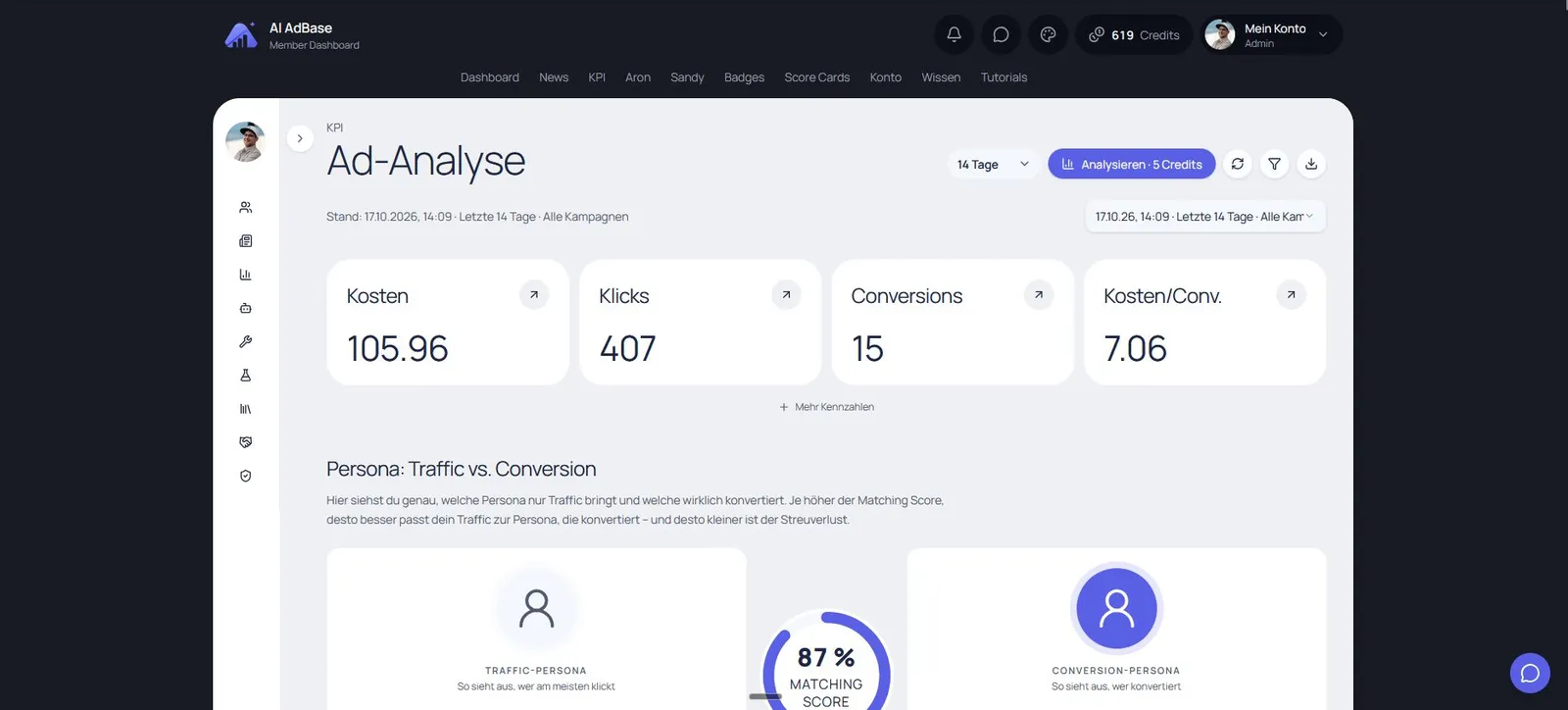Open the robot icon in the sidebar
The height and width of the screenshot is (710, 1568).
pyautogui.click(x=246, y=308)
